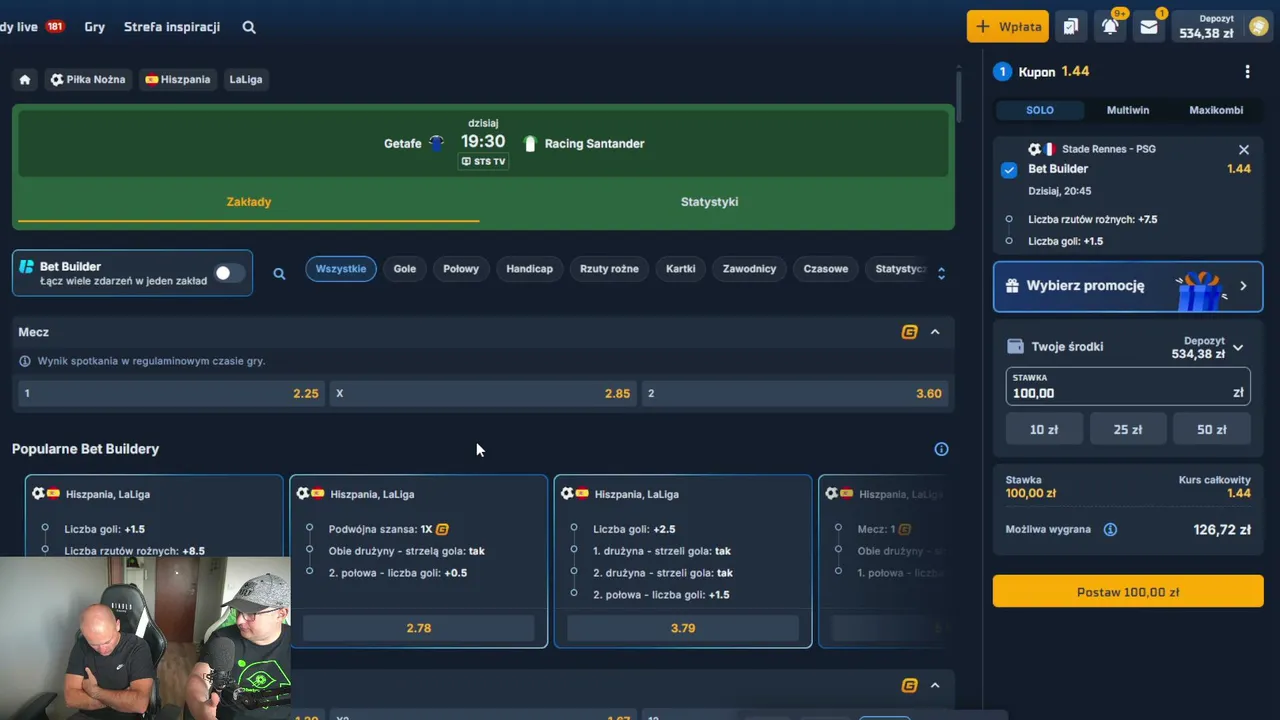
Task: Click the gold coin icon beside Depozyt
Action: tap(1258, 27)
